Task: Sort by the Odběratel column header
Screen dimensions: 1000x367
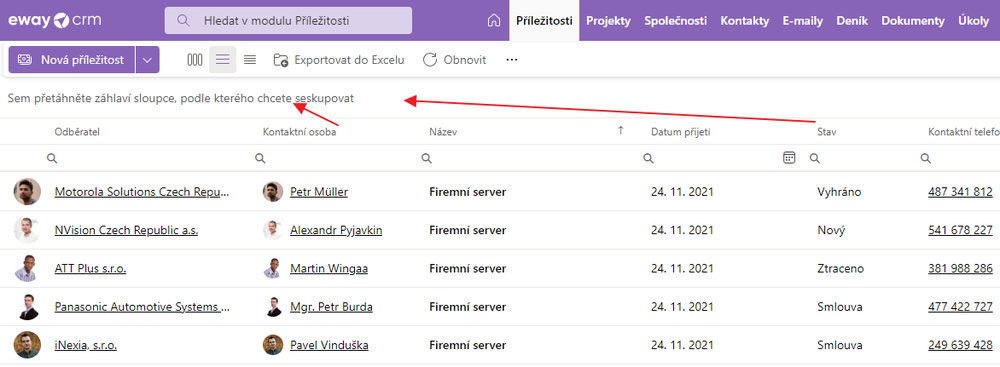Action: click(x=77, y=132)
